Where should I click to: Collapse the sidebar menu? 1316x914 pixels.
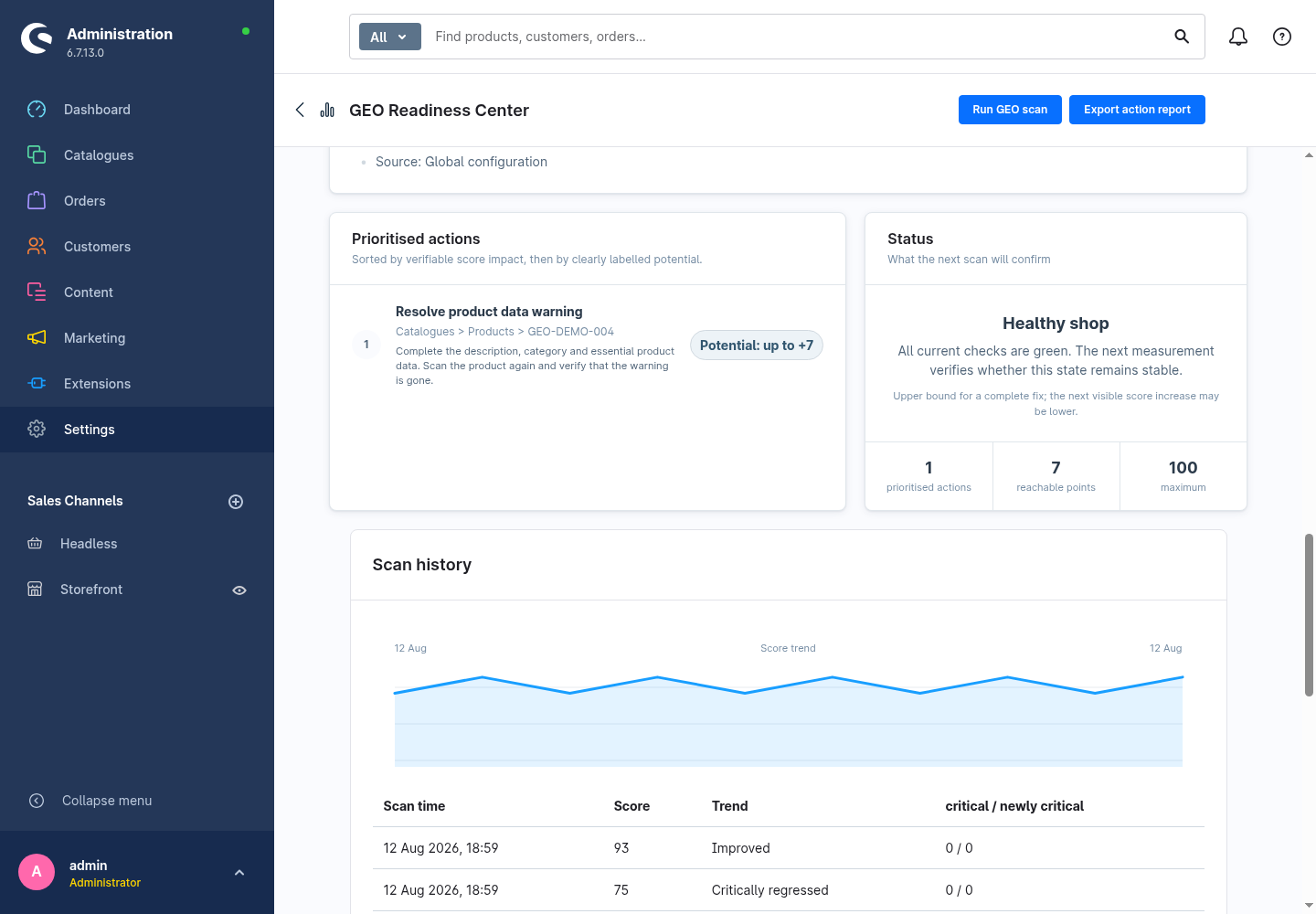[90, 801]
